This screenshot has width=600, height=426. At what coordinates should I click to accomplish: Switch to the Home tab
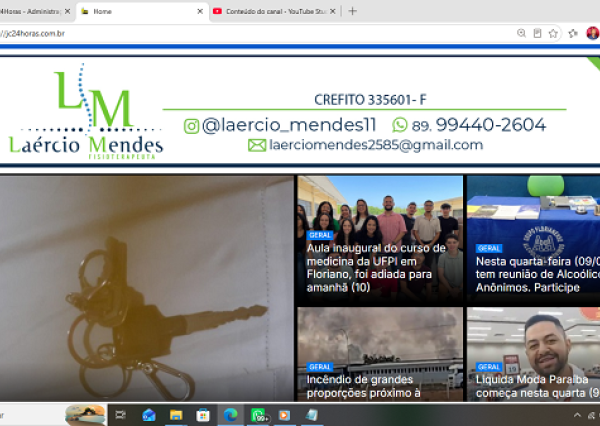[x=142, y=11]
